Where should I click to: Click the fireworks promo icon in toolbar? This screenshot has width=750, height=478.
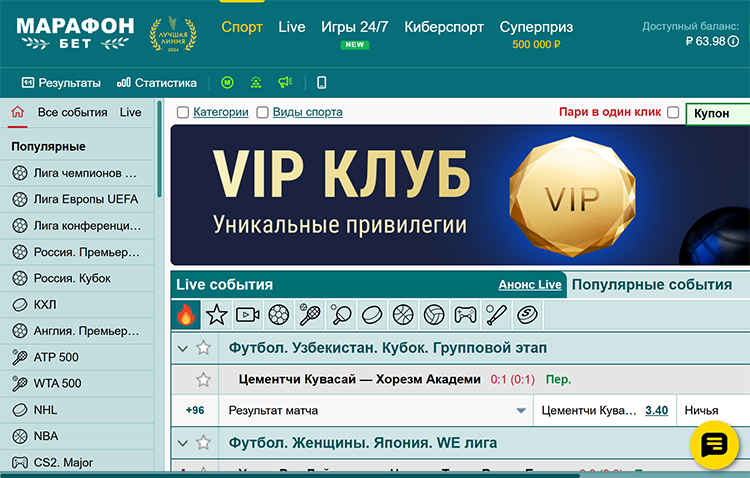pyautogui.click(x=256, y=83)
